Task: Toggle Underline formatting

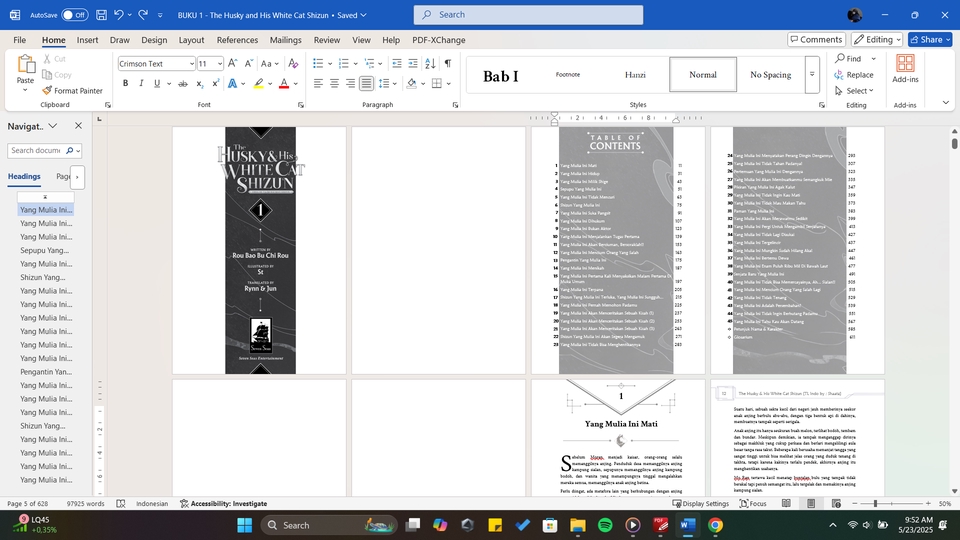Action: tap(157, 83)
